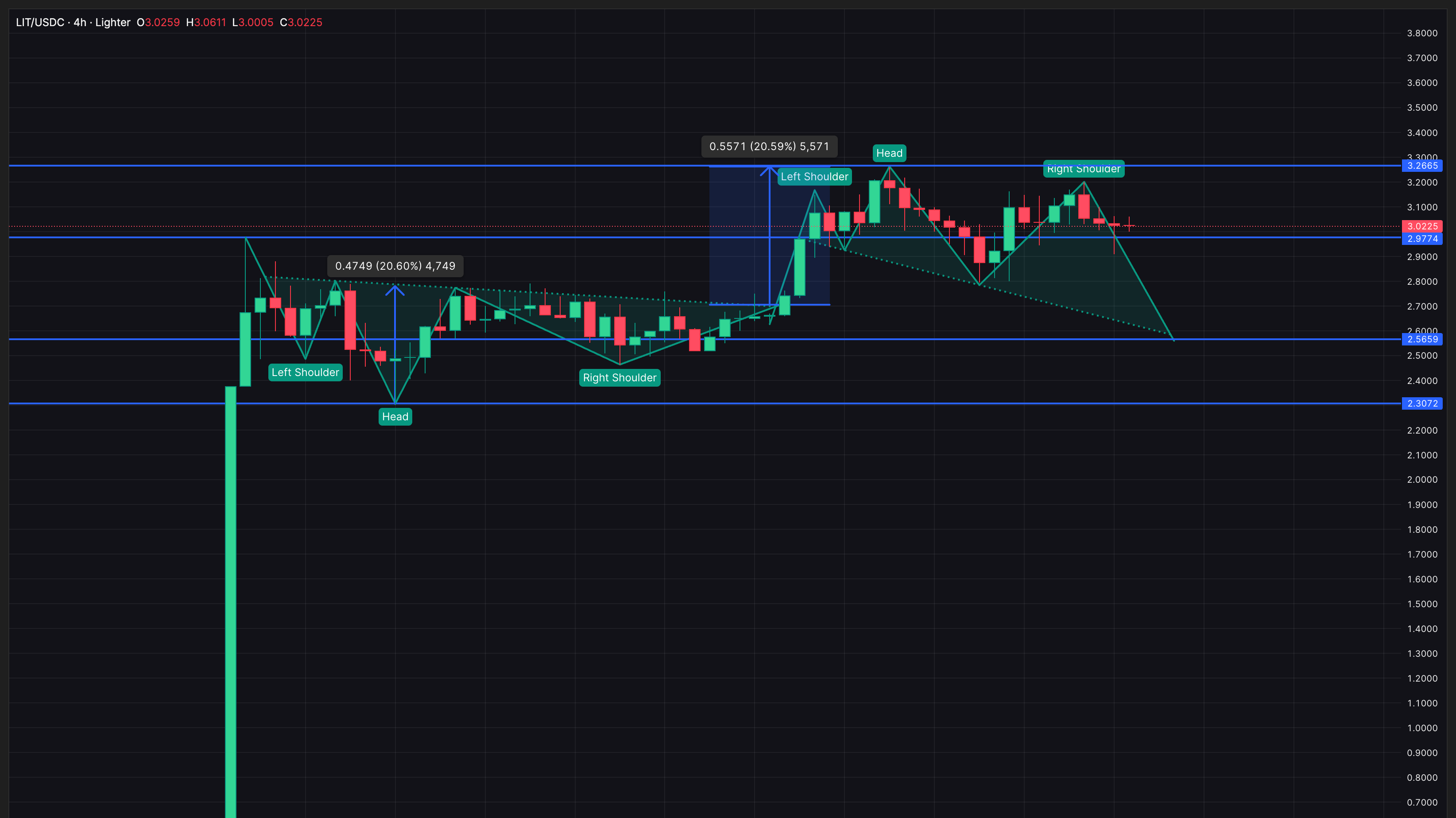Click the Lighter exchange label
Viewport: 1456px width, 818px height.
point(113,23)
